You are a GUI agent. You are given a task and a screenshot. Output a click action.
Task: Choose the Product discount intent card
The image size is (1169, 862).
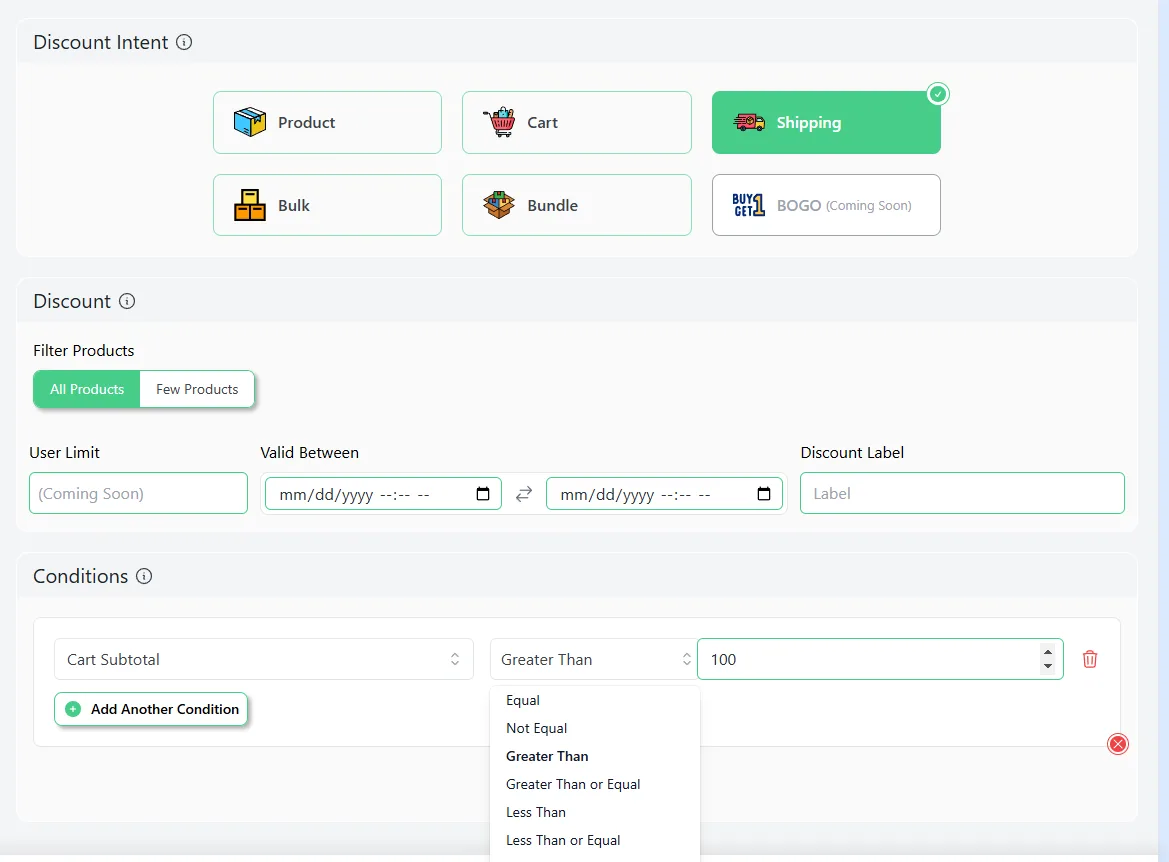(327, 123)
